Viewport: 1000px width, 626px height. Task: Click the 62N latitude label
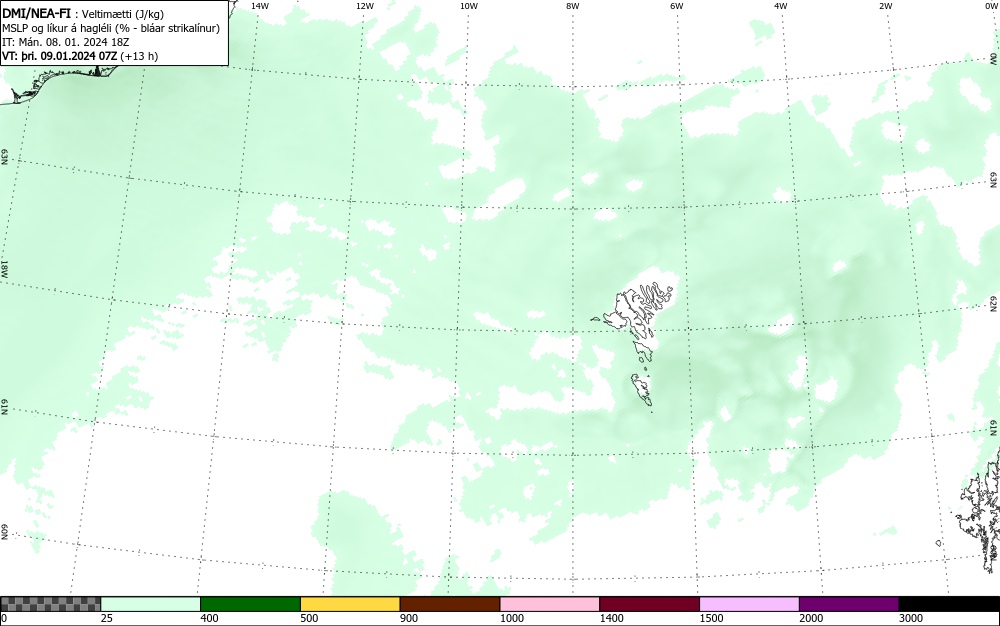(994, 303)
